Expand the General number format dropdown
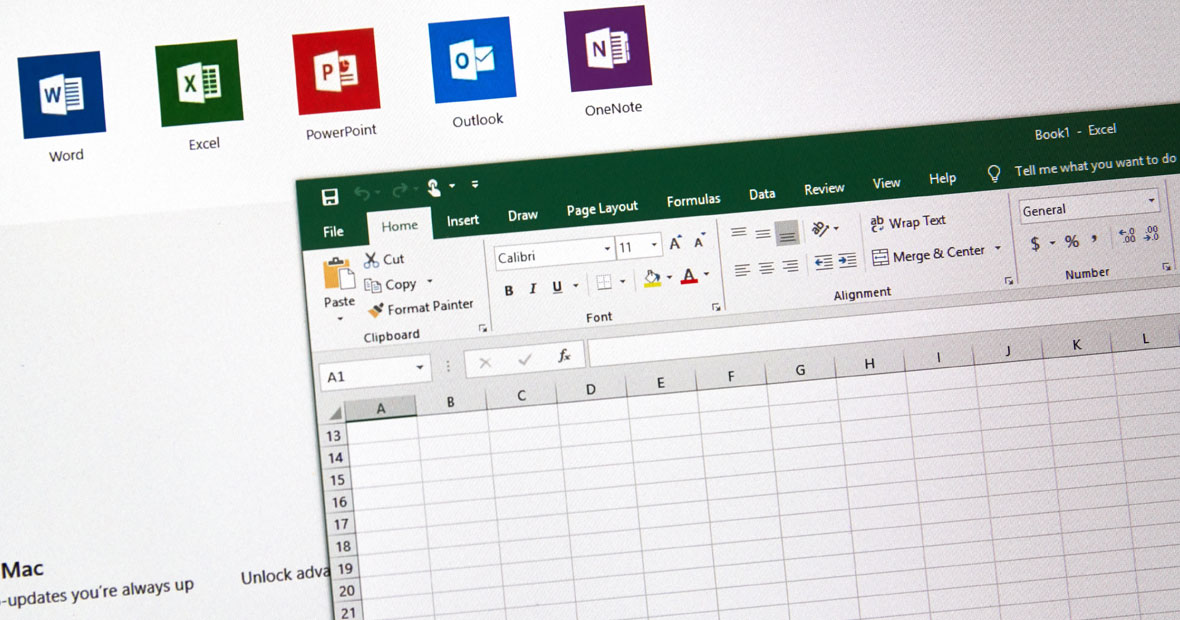This screenshot has height=620, width=1180. [1151, 201]
